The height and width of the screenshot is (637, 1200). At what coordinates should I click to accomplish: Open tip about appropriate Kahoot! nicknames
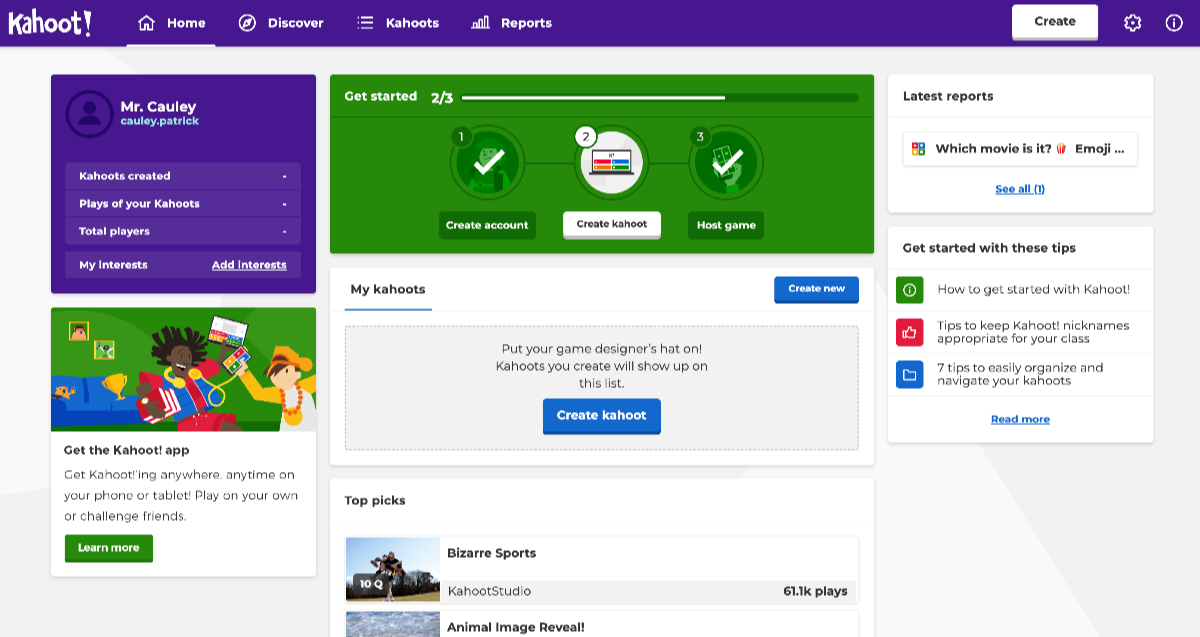click(1033, 332)
